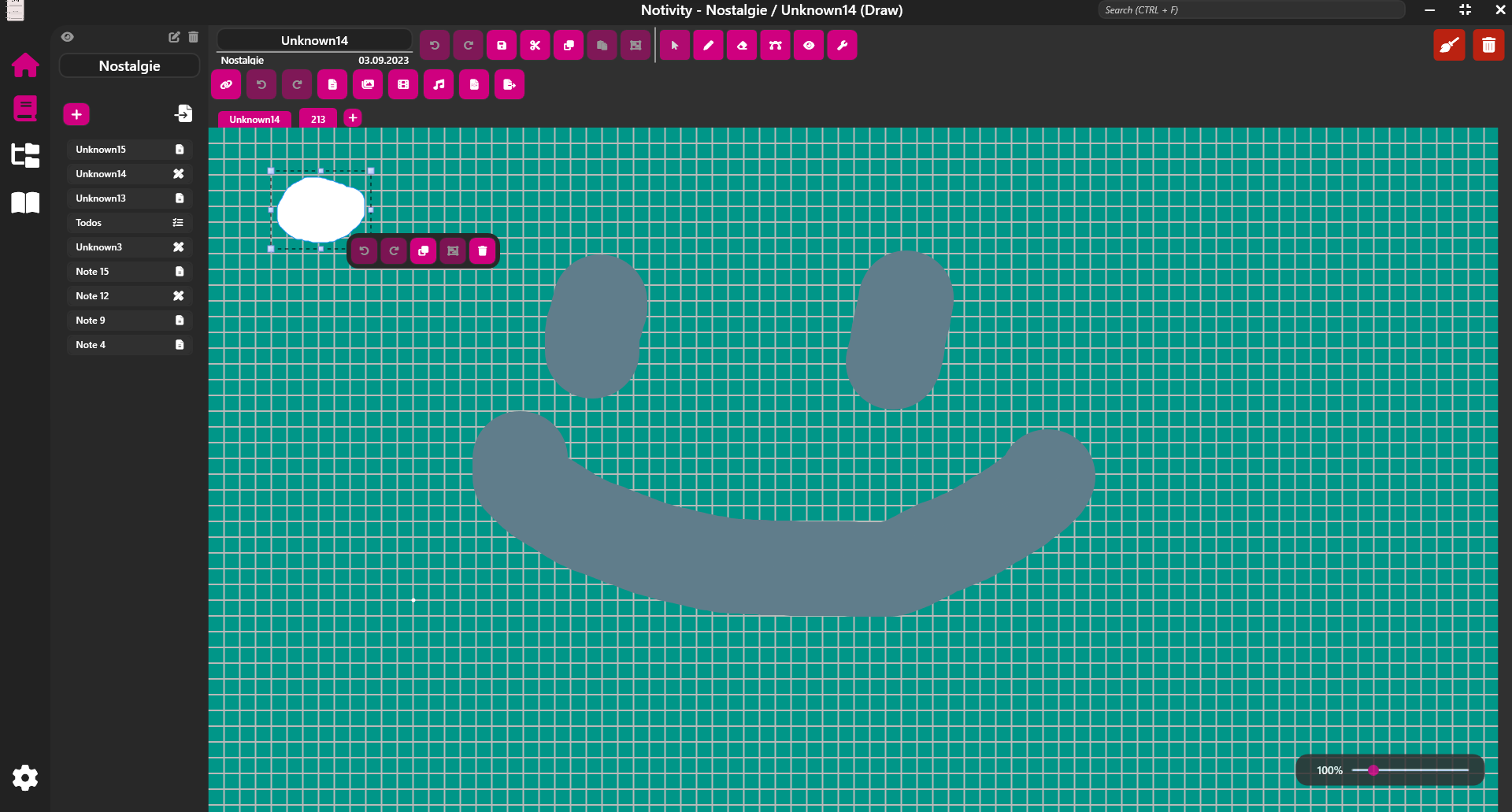Select the Eraser tool
Viewport: 1512px width, 812px height.
pos(741,45)
